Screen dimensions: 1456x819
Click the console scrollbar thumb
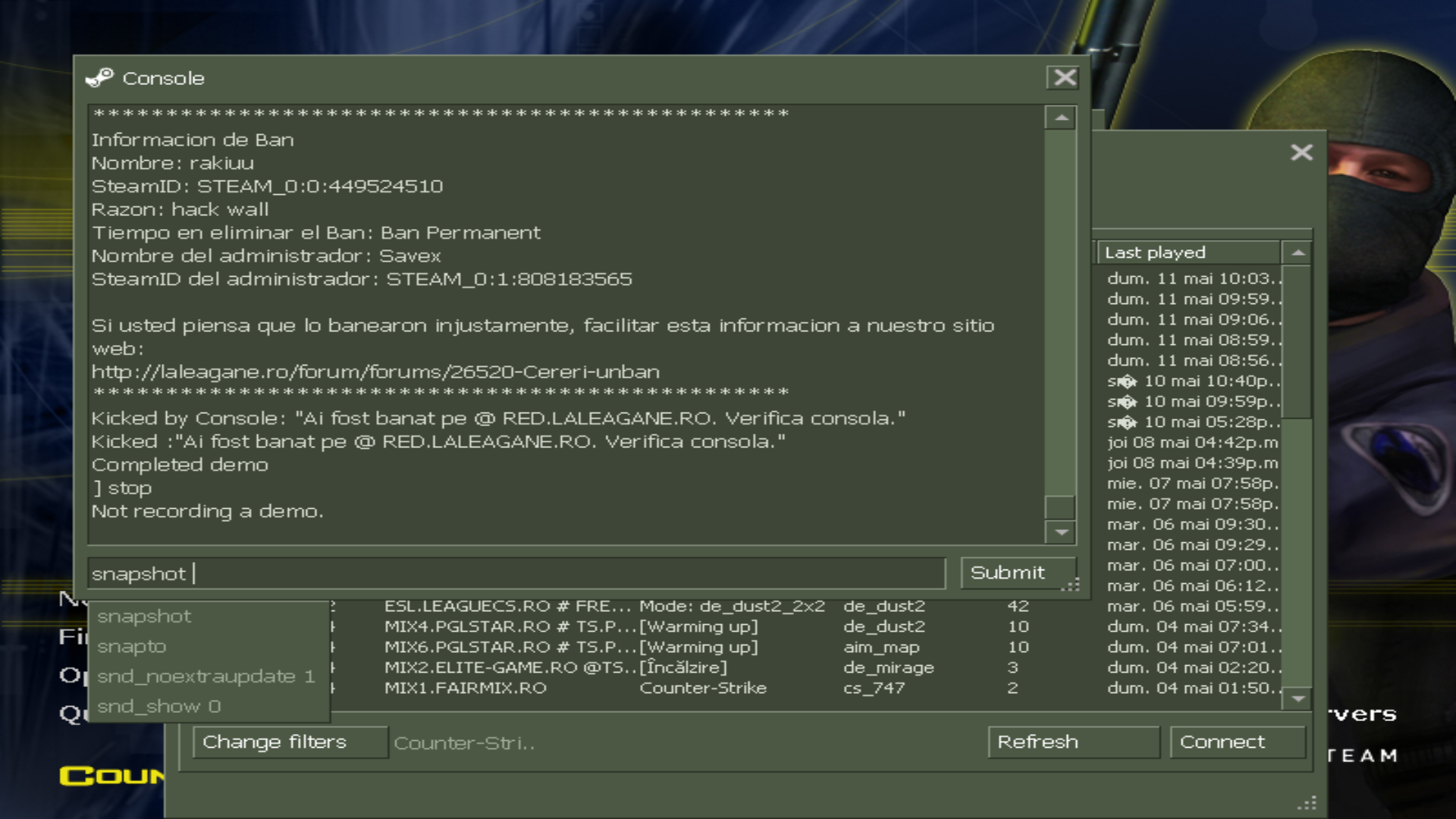(x=1060, y=507)
